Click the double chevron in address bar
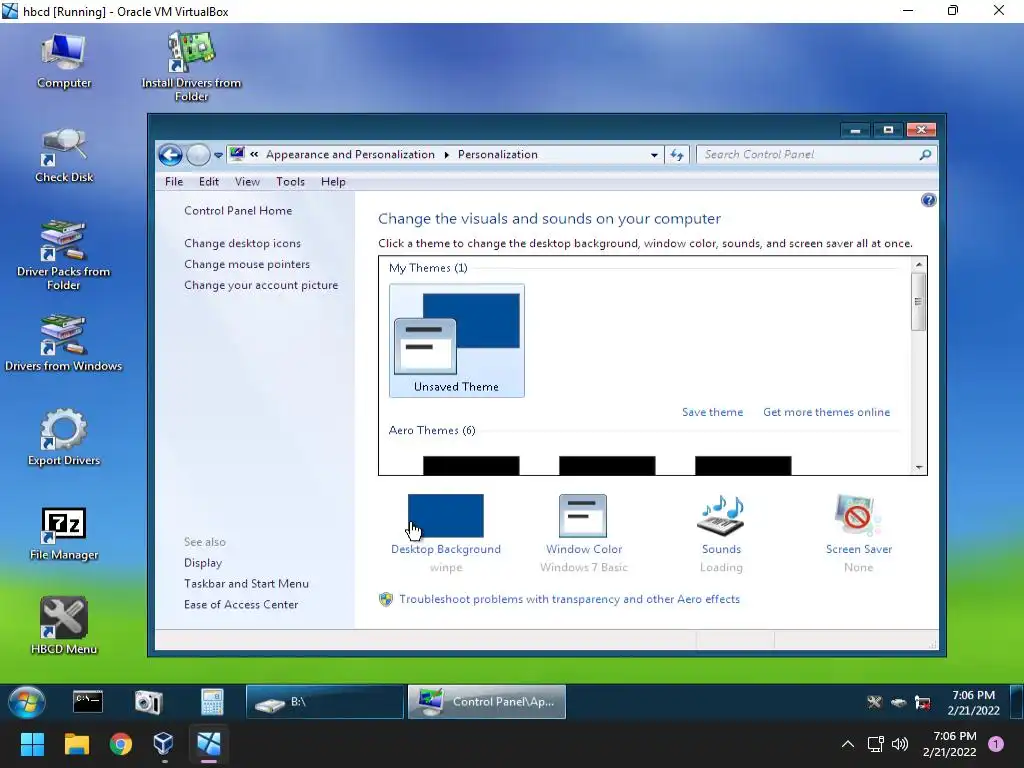 click(254, 155)
